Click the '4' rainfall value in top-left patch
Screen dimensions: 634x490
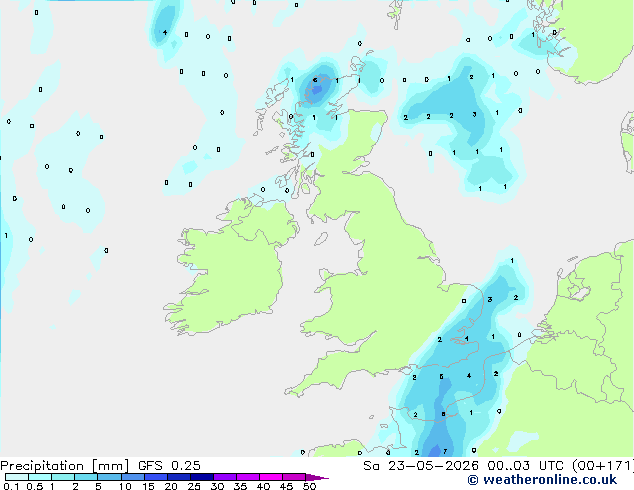click(165, 32)
